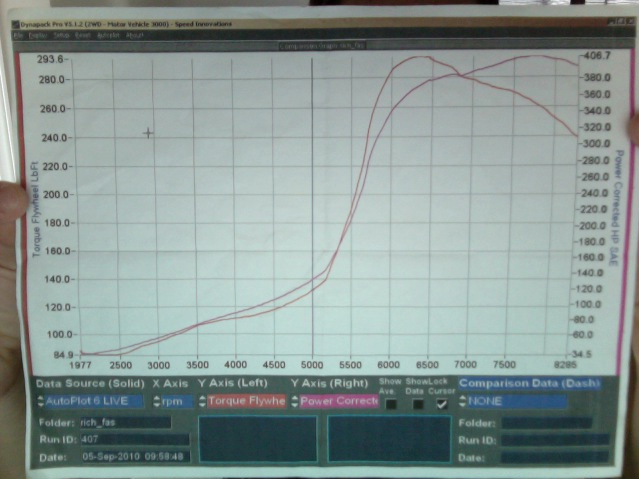The image size is (639, 479).
Task: Toggle the Show Ave. checkbox
Action: [391, 404]
